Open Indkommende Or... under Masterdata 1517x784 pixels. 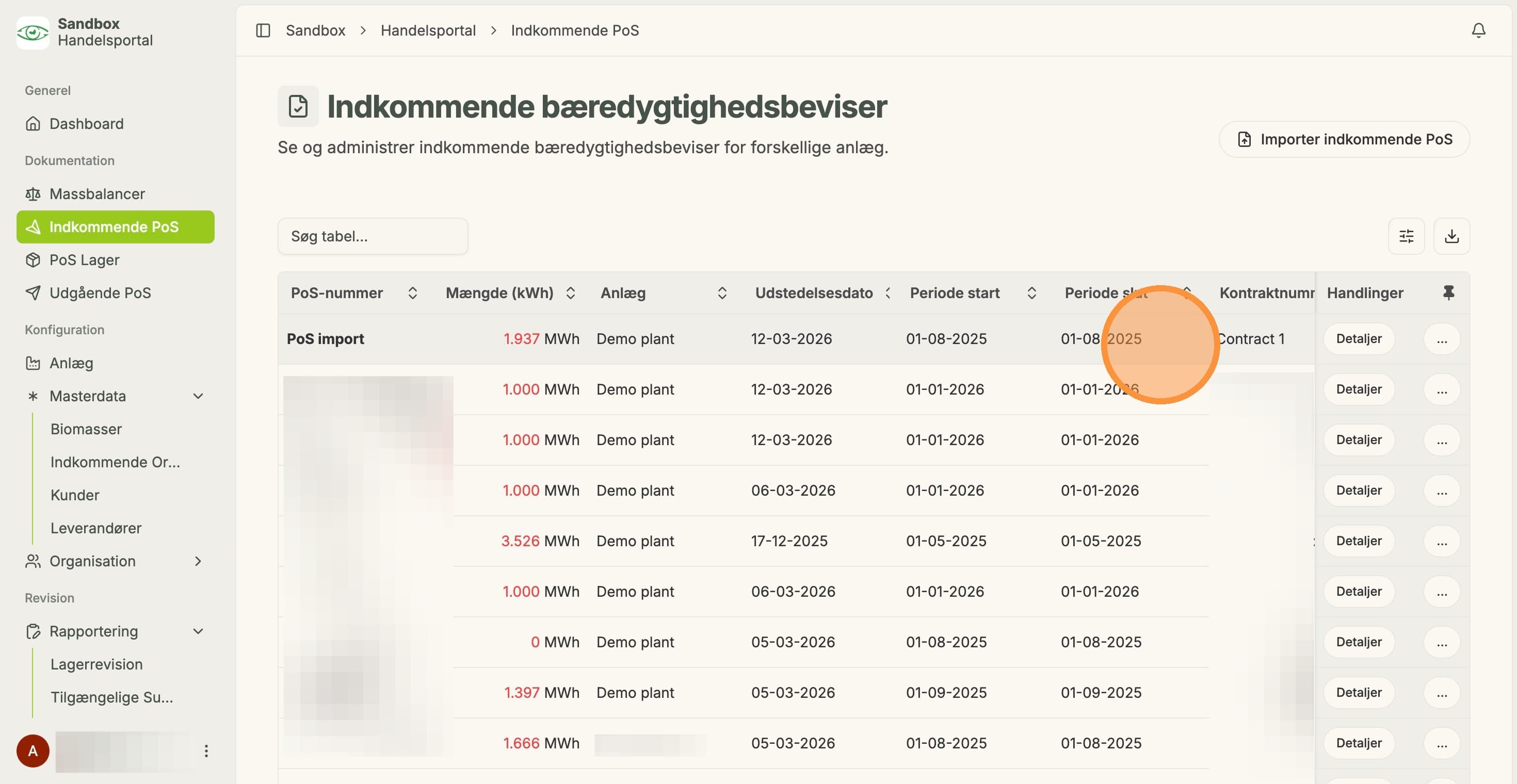(116, 462)
